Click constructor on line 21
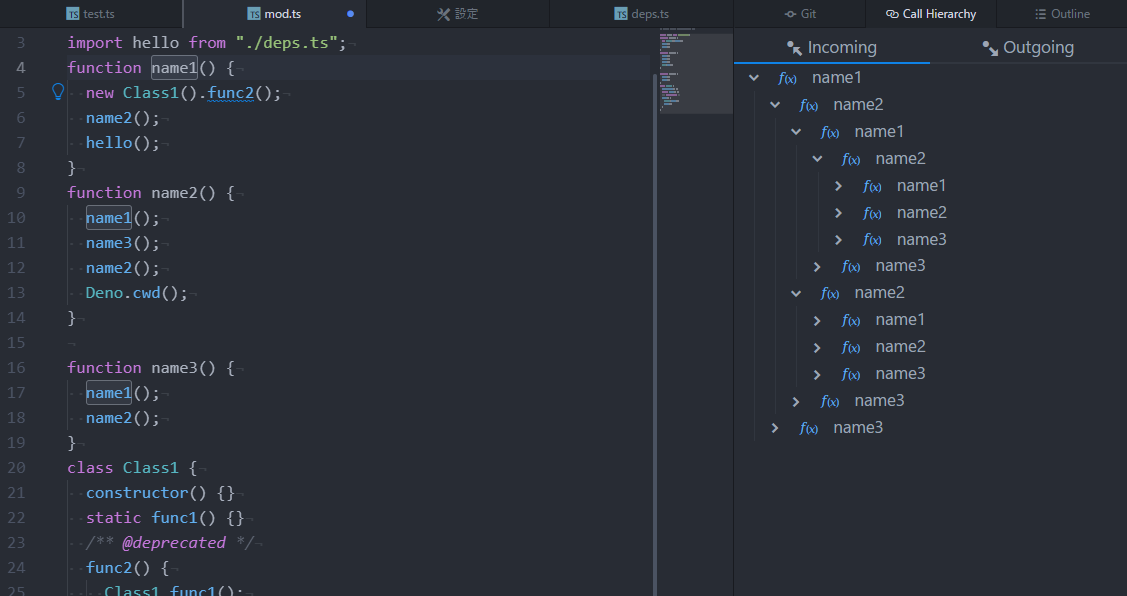 tap(137, 492)
